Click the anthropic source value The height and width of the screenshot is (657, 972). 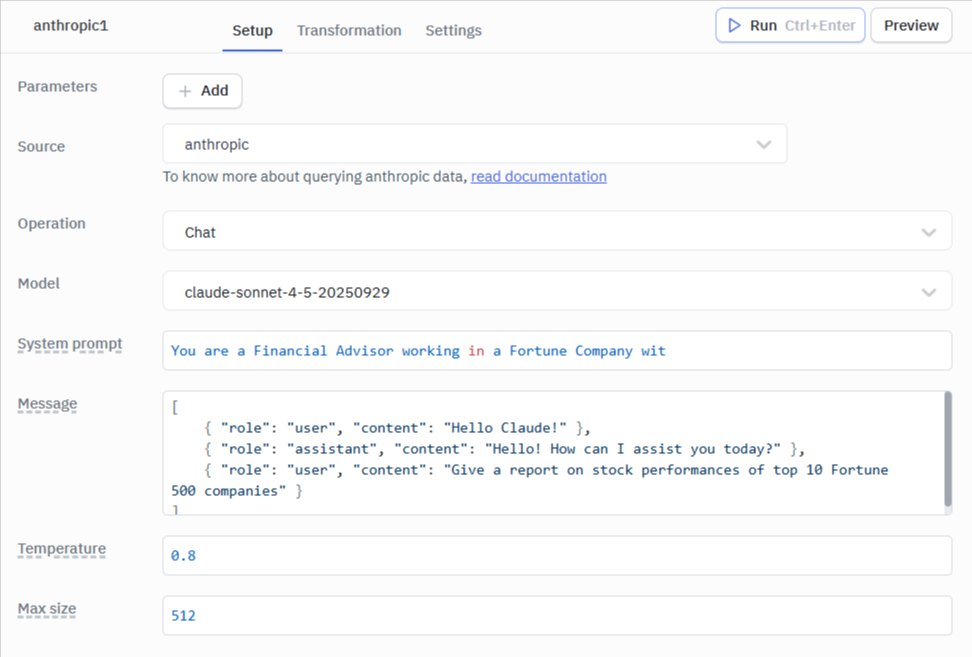coord(217,144)
